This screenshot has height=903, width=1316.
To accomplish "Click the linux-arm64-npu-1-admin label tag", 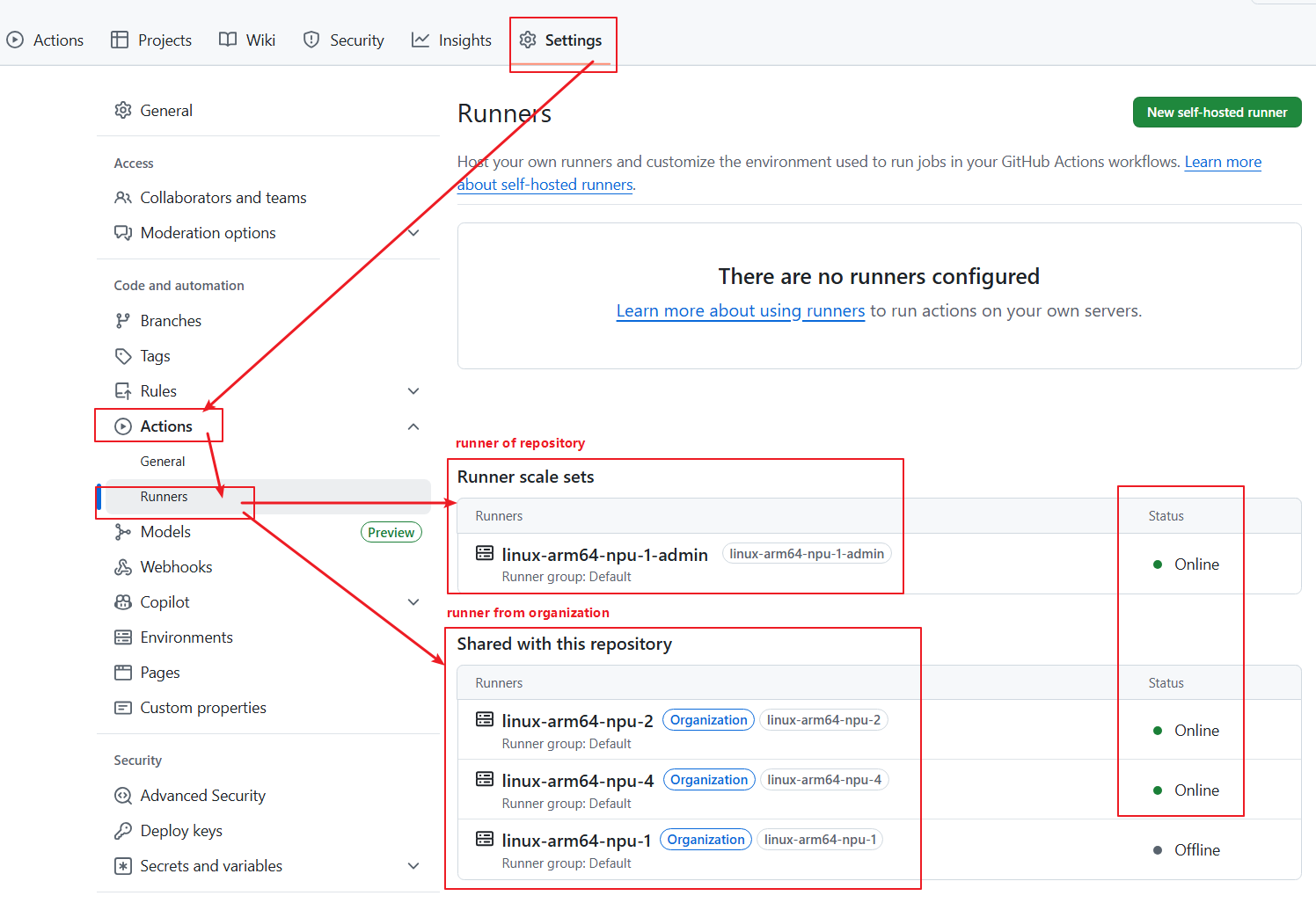I will tap(807, 554).
